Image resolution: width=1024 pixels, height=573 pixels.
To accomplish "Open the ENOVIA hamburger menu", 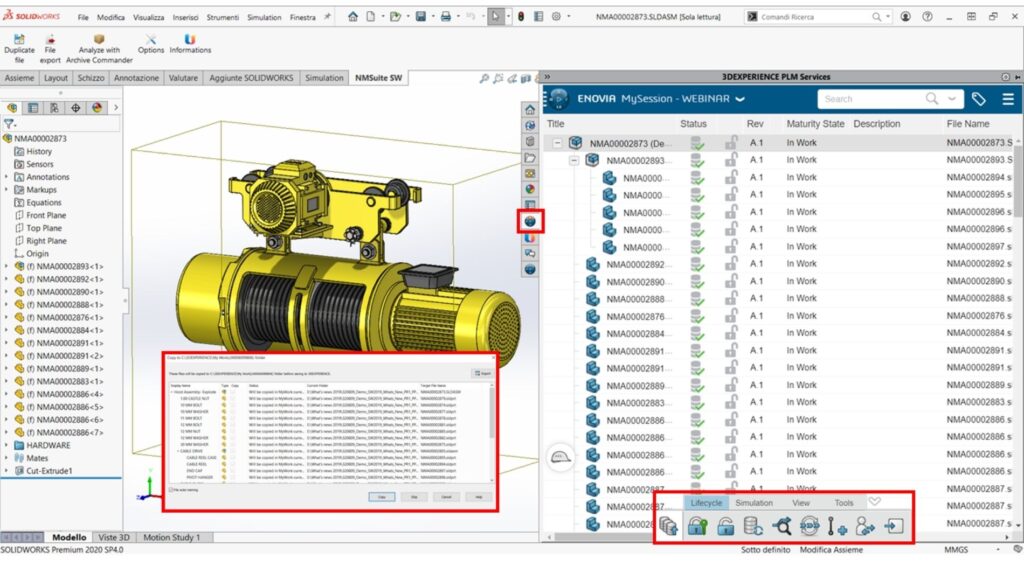I will coord(1007,99).
